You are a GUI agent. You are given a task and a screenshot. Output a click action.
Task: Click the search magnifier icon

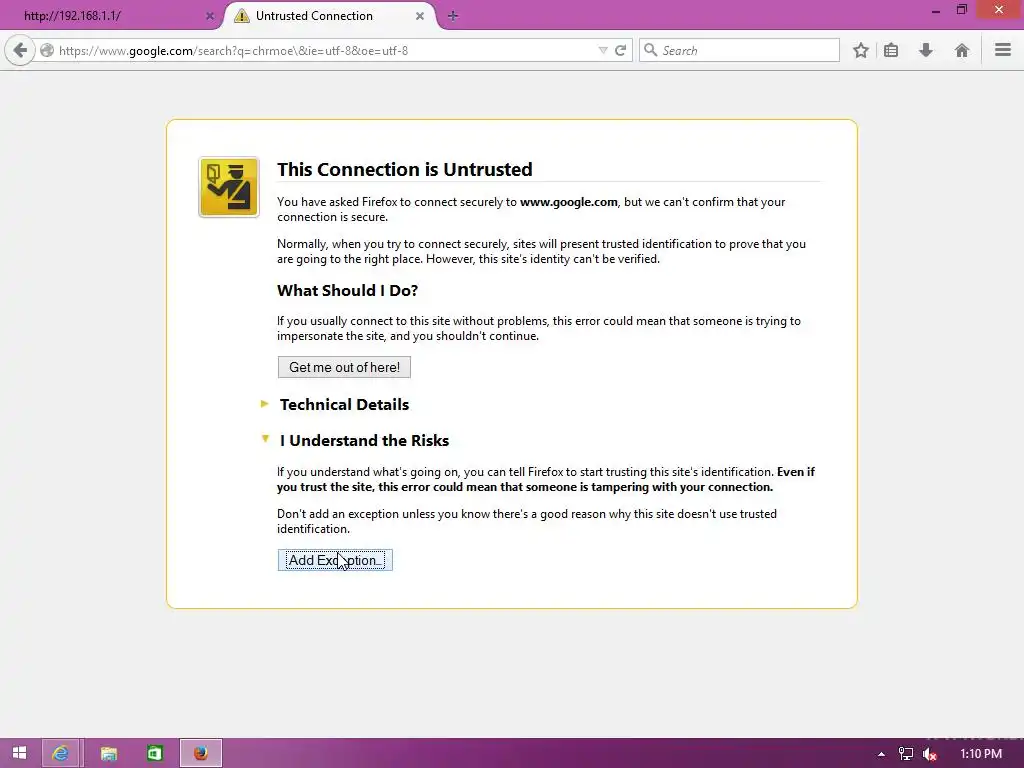point(650,50)
